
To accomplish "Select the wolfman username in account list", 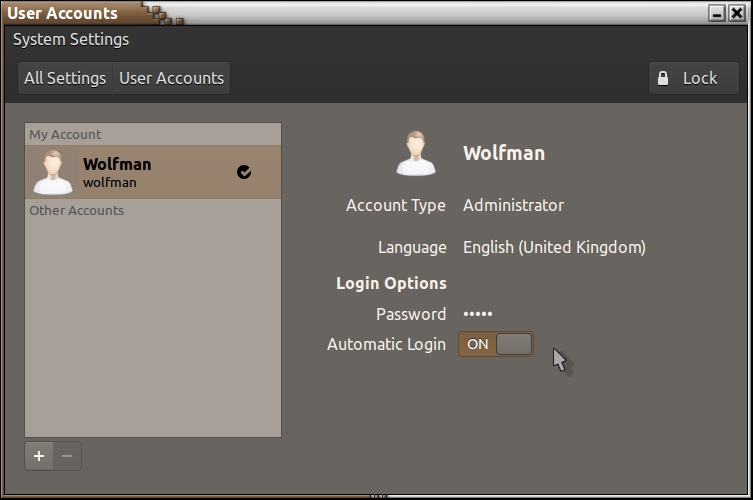I will coord(110,183).
